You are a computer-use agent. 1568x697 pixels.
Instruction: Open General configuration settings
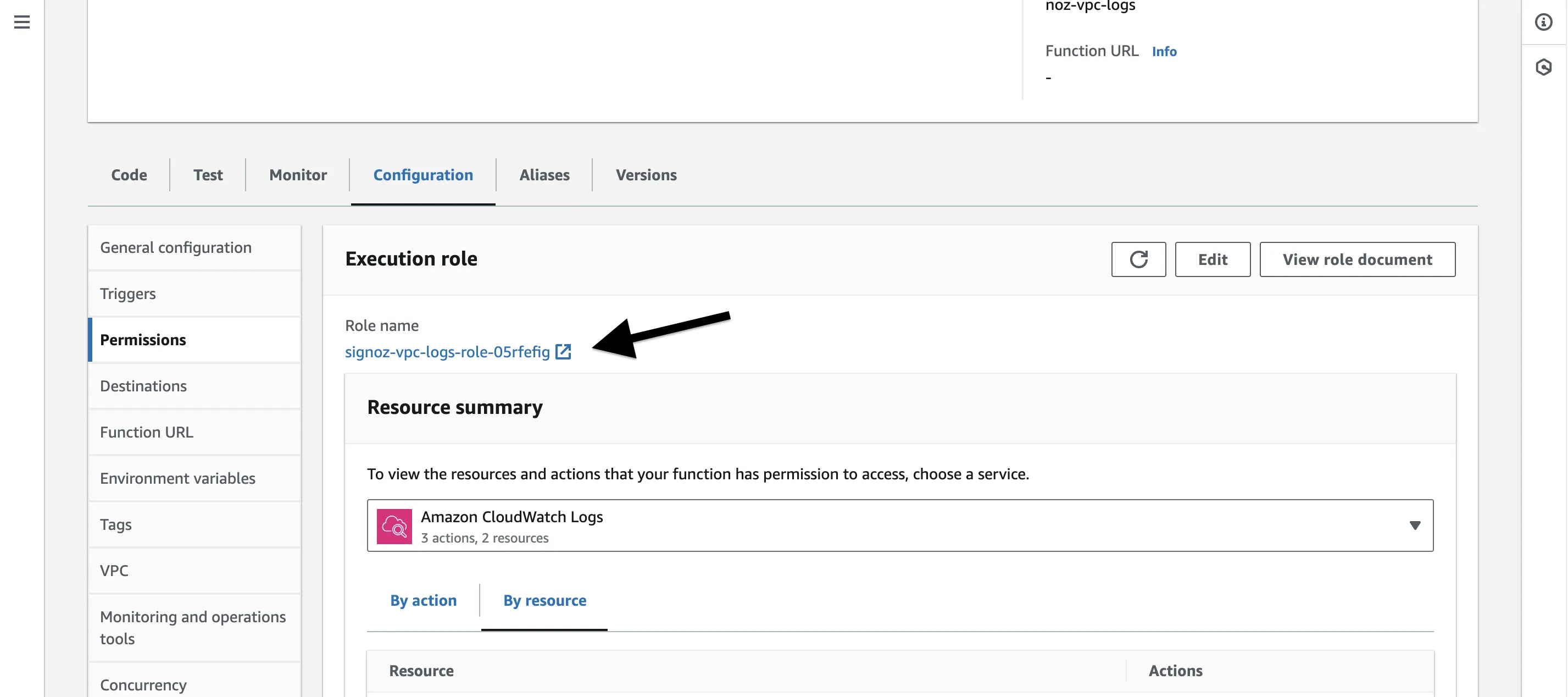194,247
